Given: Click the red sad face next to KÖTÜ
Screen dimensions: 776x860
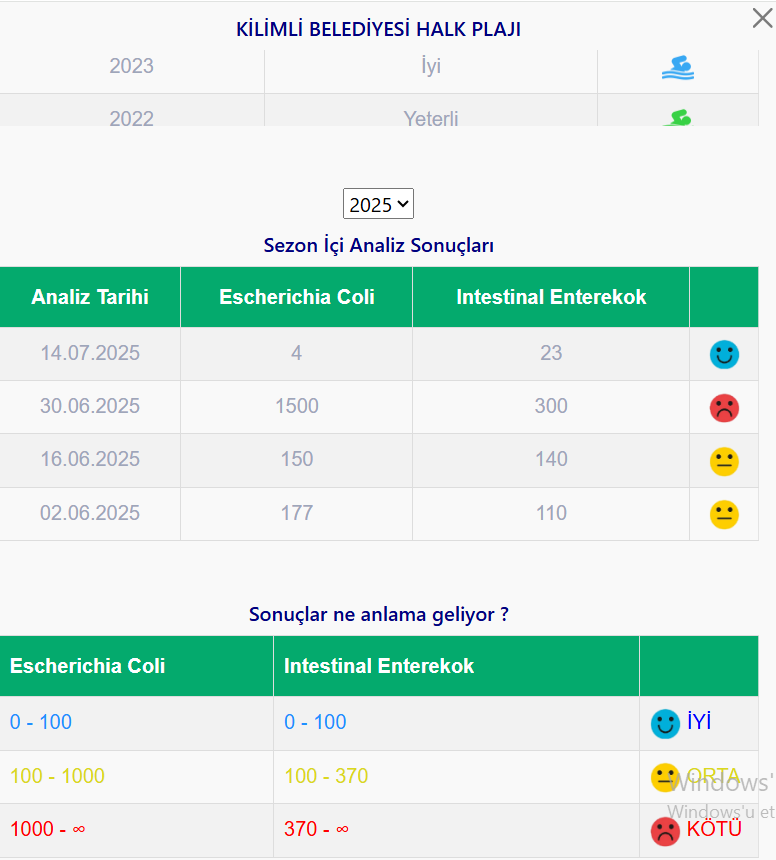Looking at the screenshot, I should [x=665, y=831].
